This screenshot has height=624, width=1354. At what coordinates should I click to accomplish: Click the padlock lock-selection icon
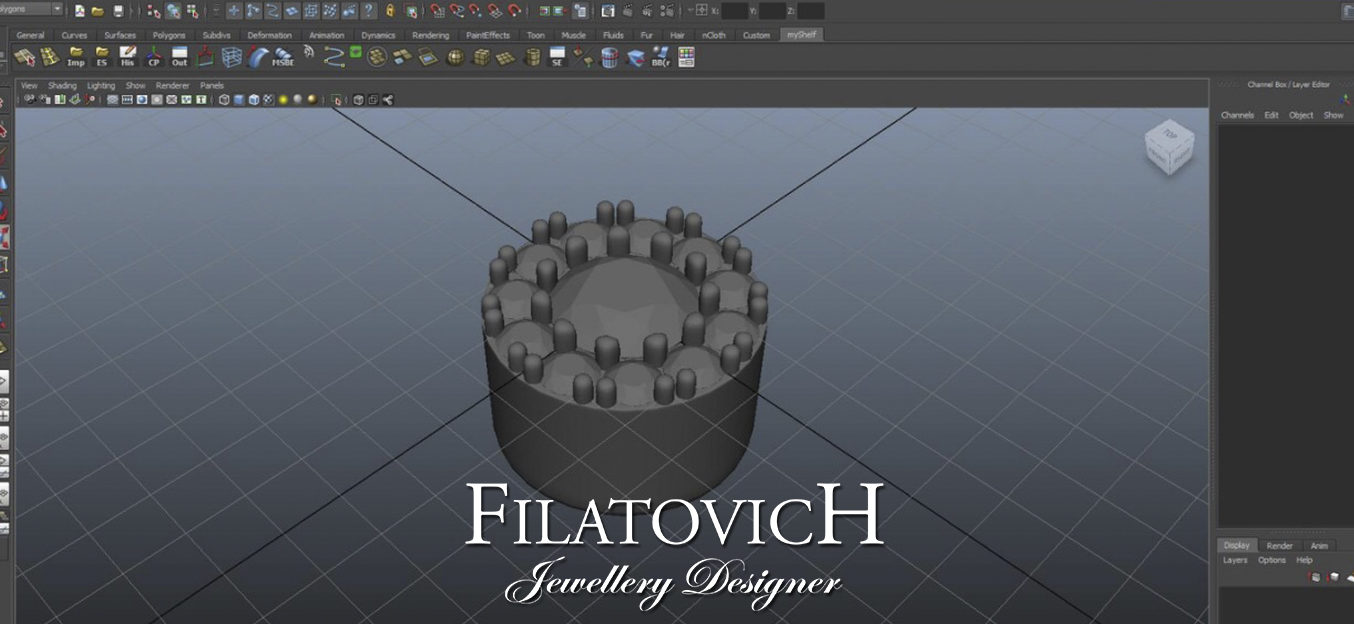click(x=391, y=11)
